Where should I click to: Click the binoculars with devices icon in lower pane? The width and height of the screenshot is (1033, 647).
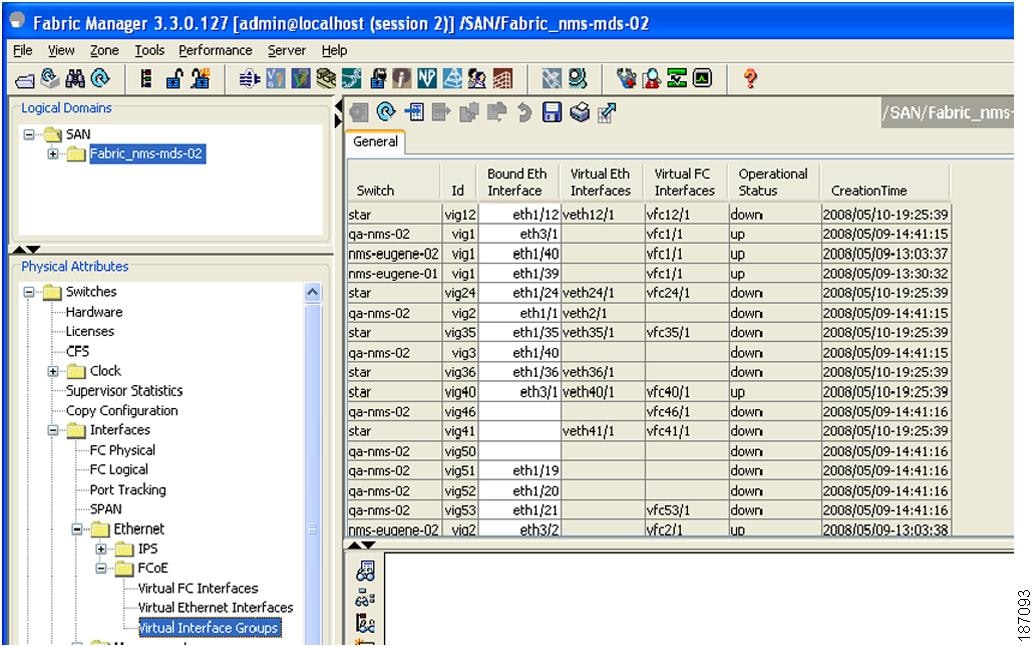point(365,598)
